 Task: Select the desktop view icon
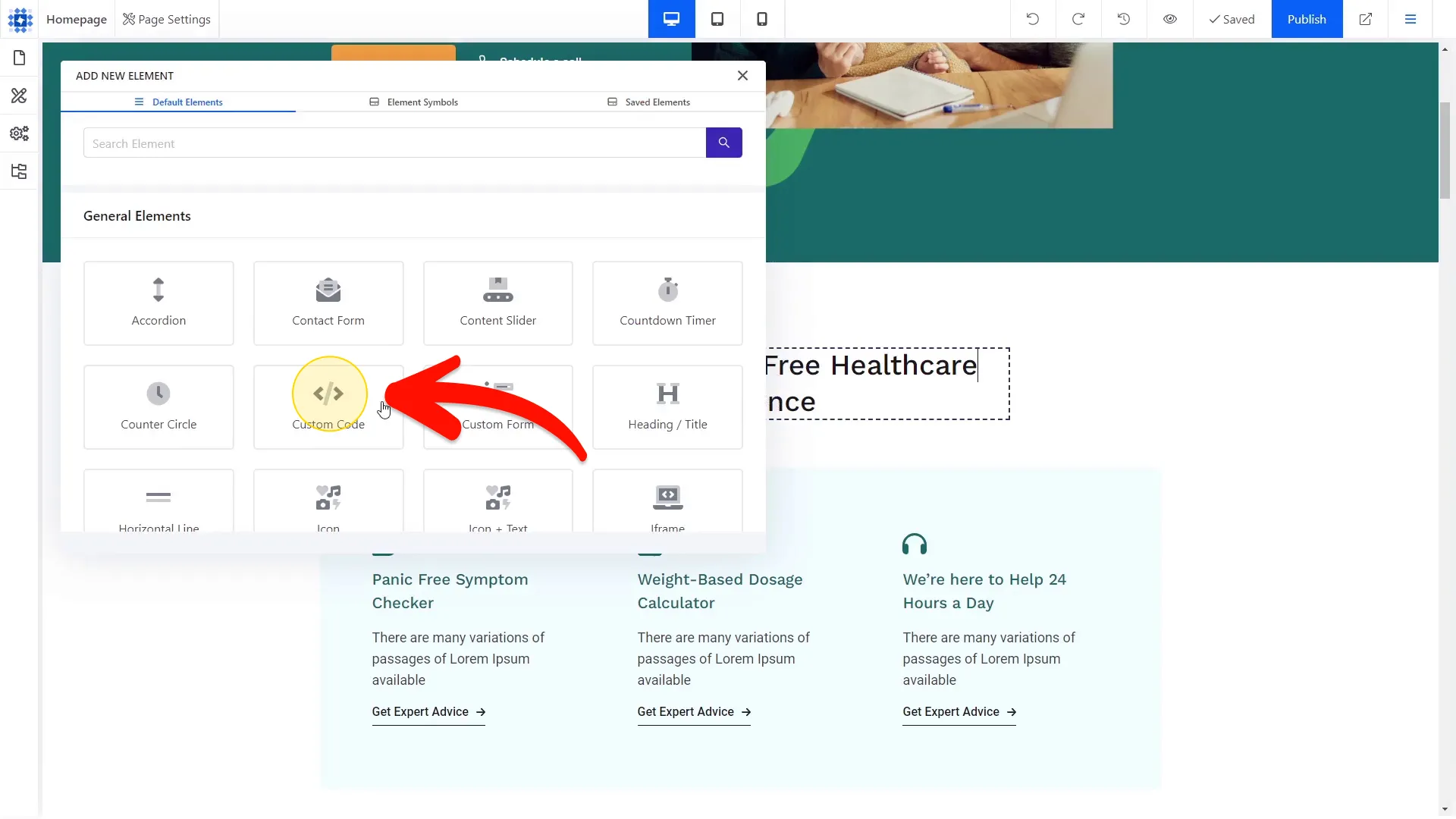[x=671, y=19]
